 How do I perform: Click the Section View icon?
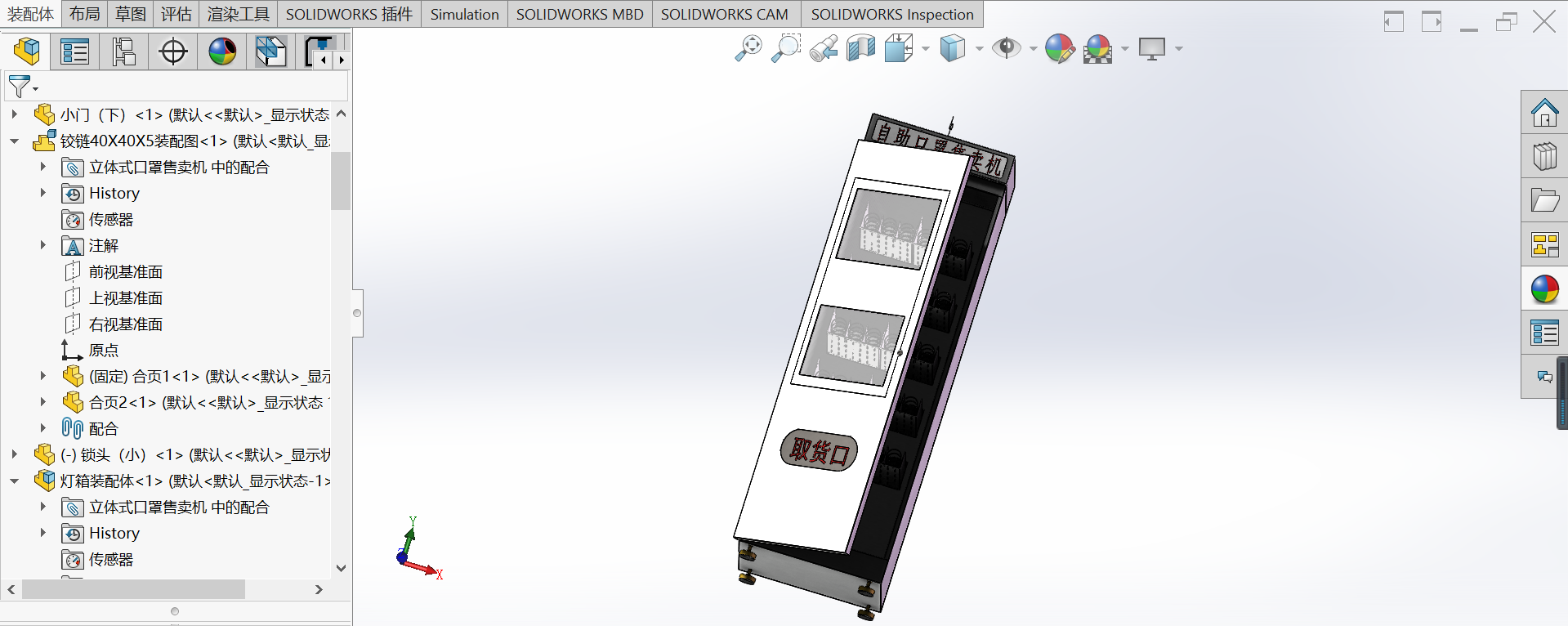861,48
